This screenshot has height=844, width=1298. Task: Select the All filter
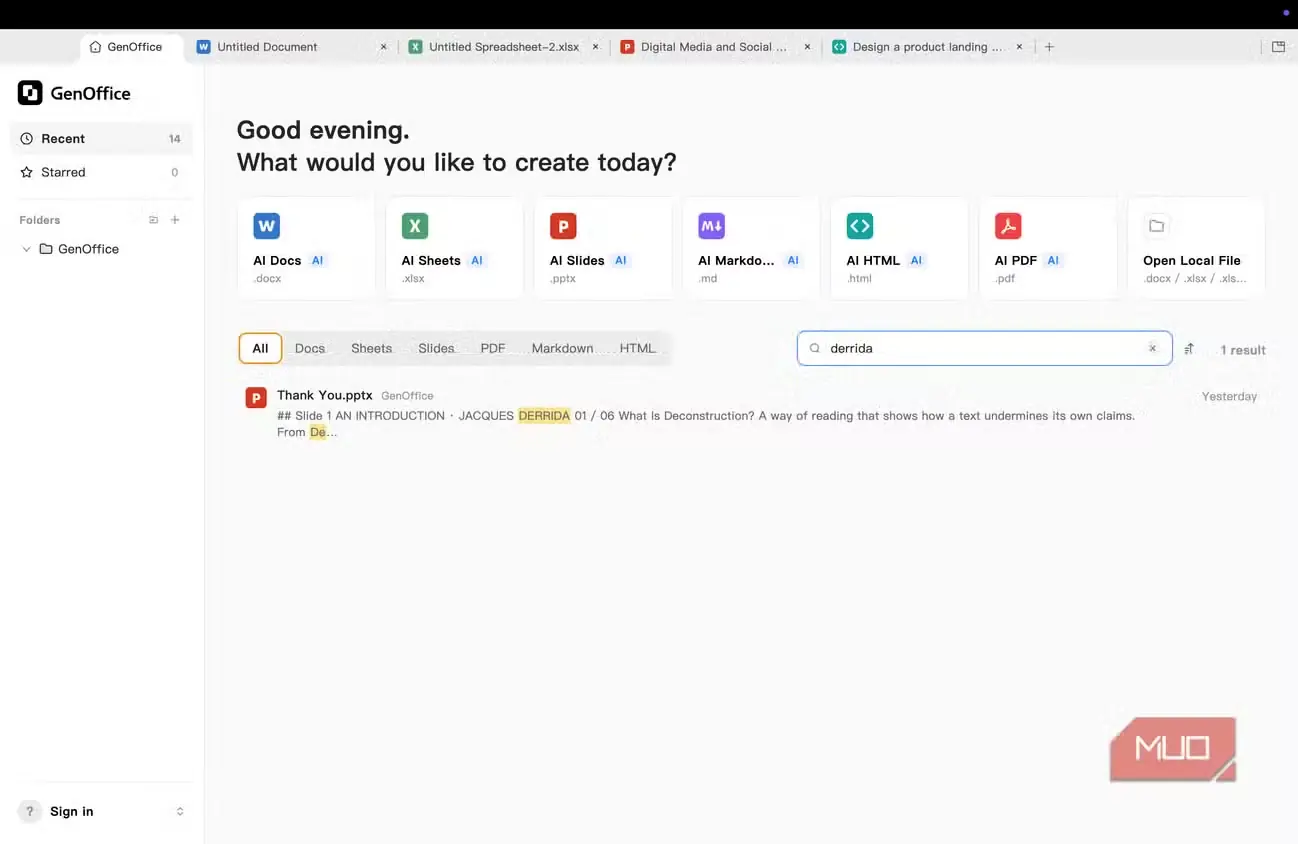pos(260,348)
